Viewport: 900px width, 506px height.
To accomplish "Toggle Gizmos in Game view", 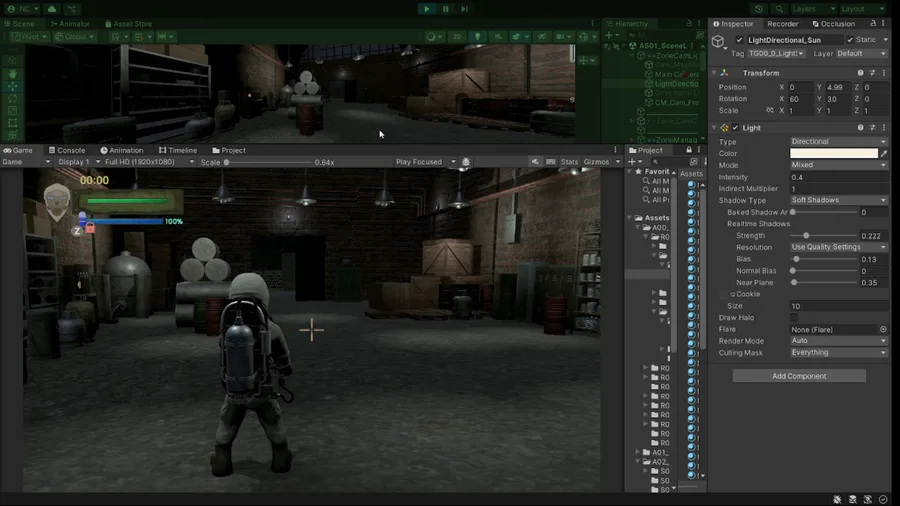I will point(596,162).
